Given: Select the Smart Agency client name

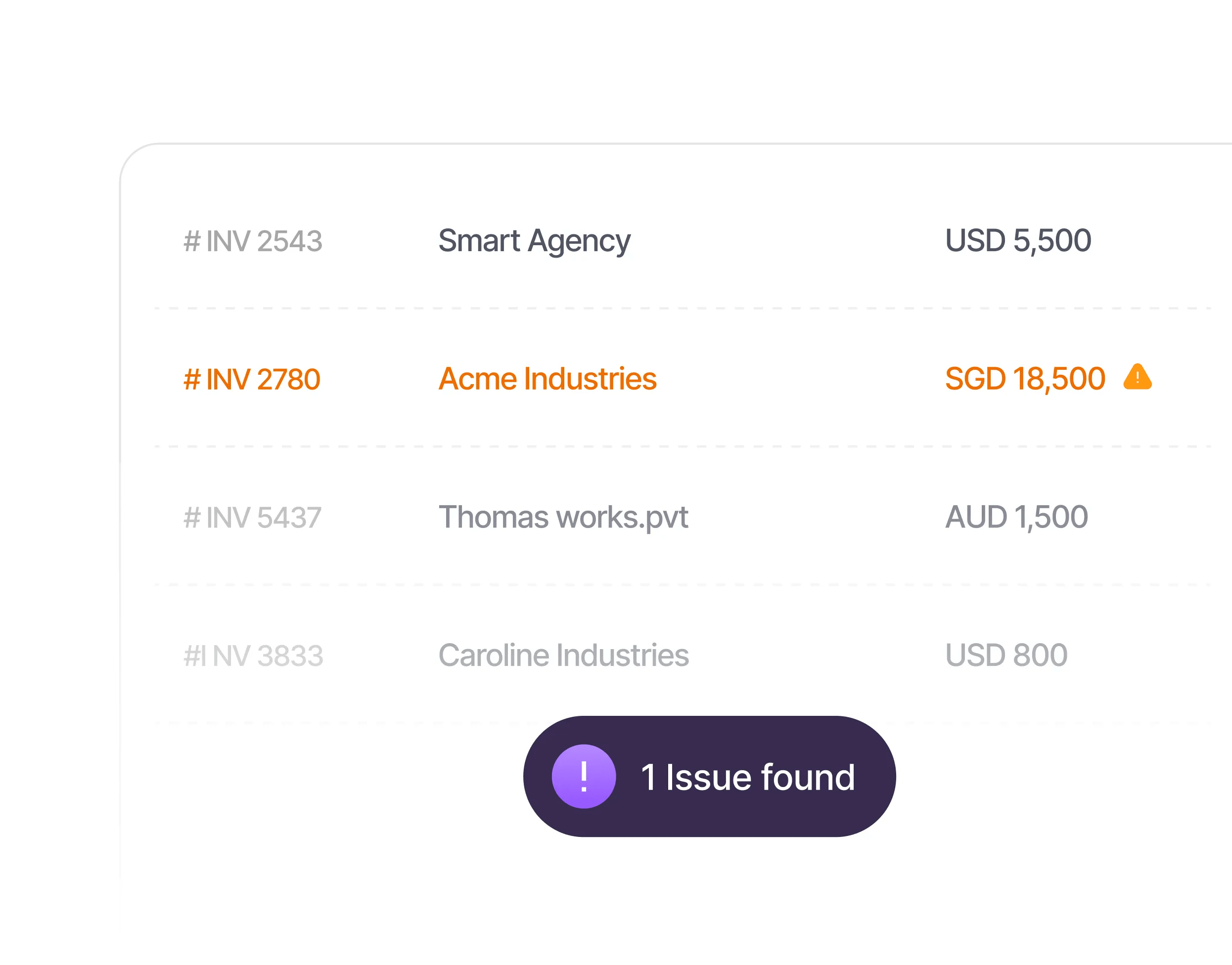Looking at the screenshot, I should coord(534,241).
